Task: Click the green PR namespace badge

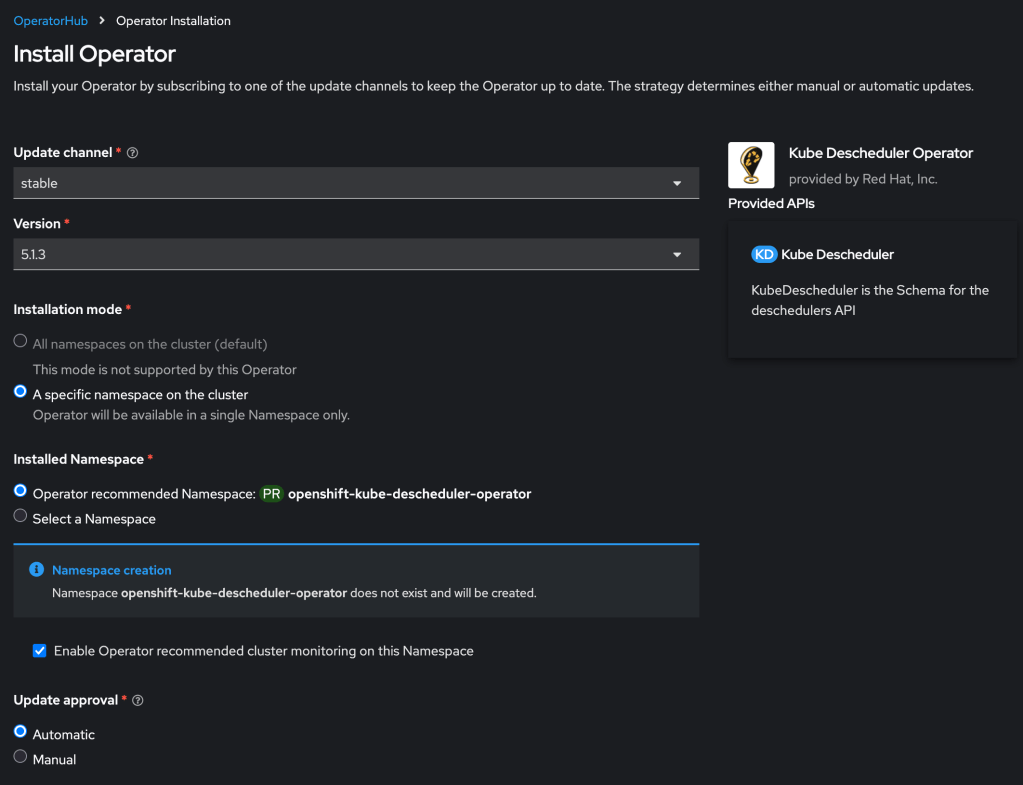Action: tap(271, 494)
